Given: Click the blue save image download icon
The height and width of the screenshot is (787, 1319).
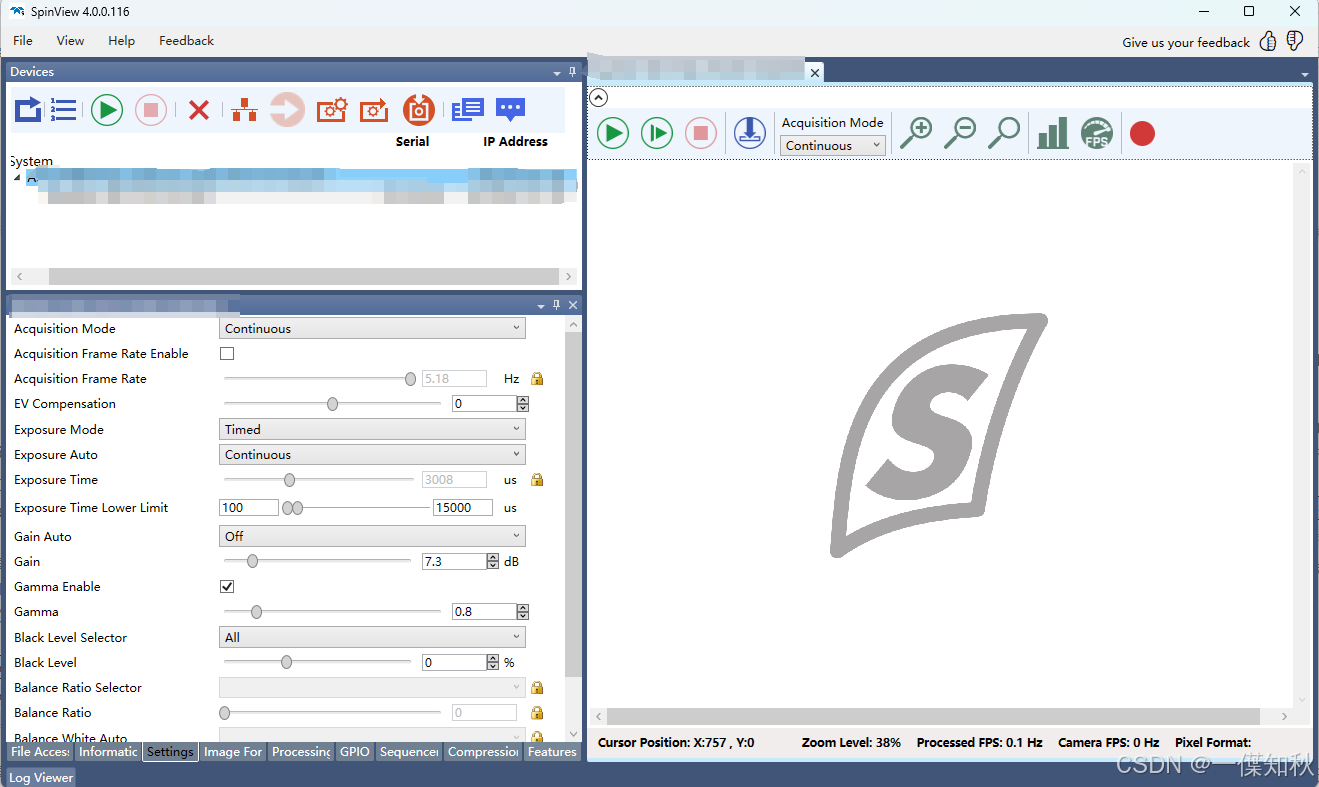Looking at the screenshot, I should 750,133.
